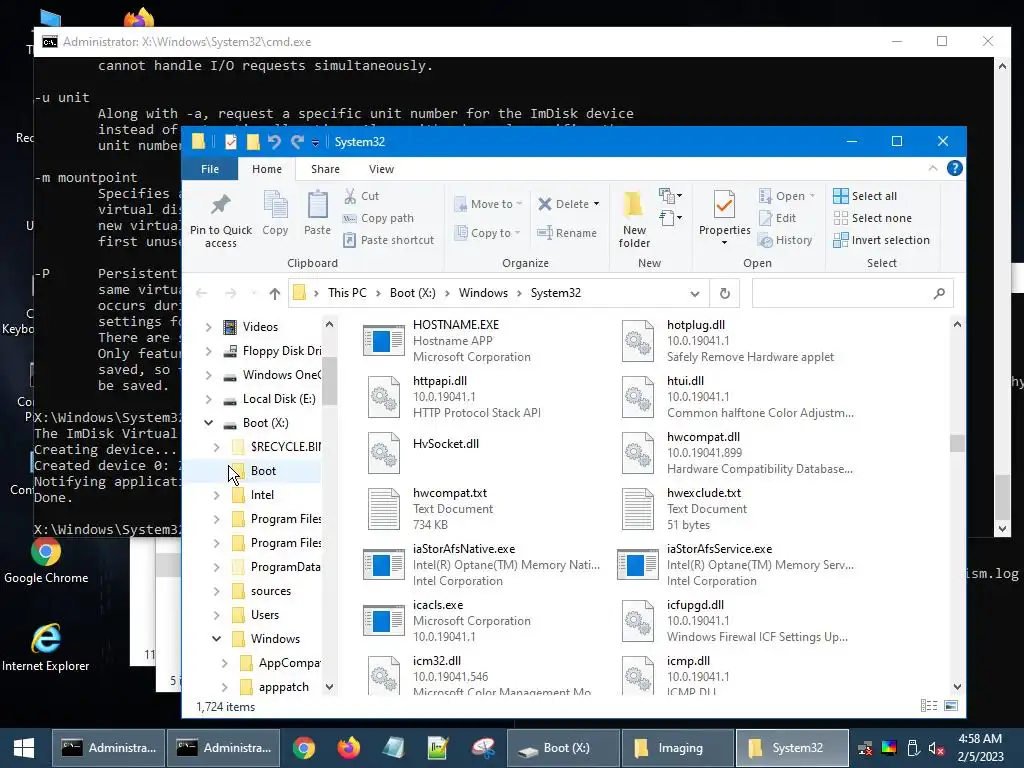Click Edit in Open group
This screenshot has height=768, width=1024.
click(x=777, y=218)
